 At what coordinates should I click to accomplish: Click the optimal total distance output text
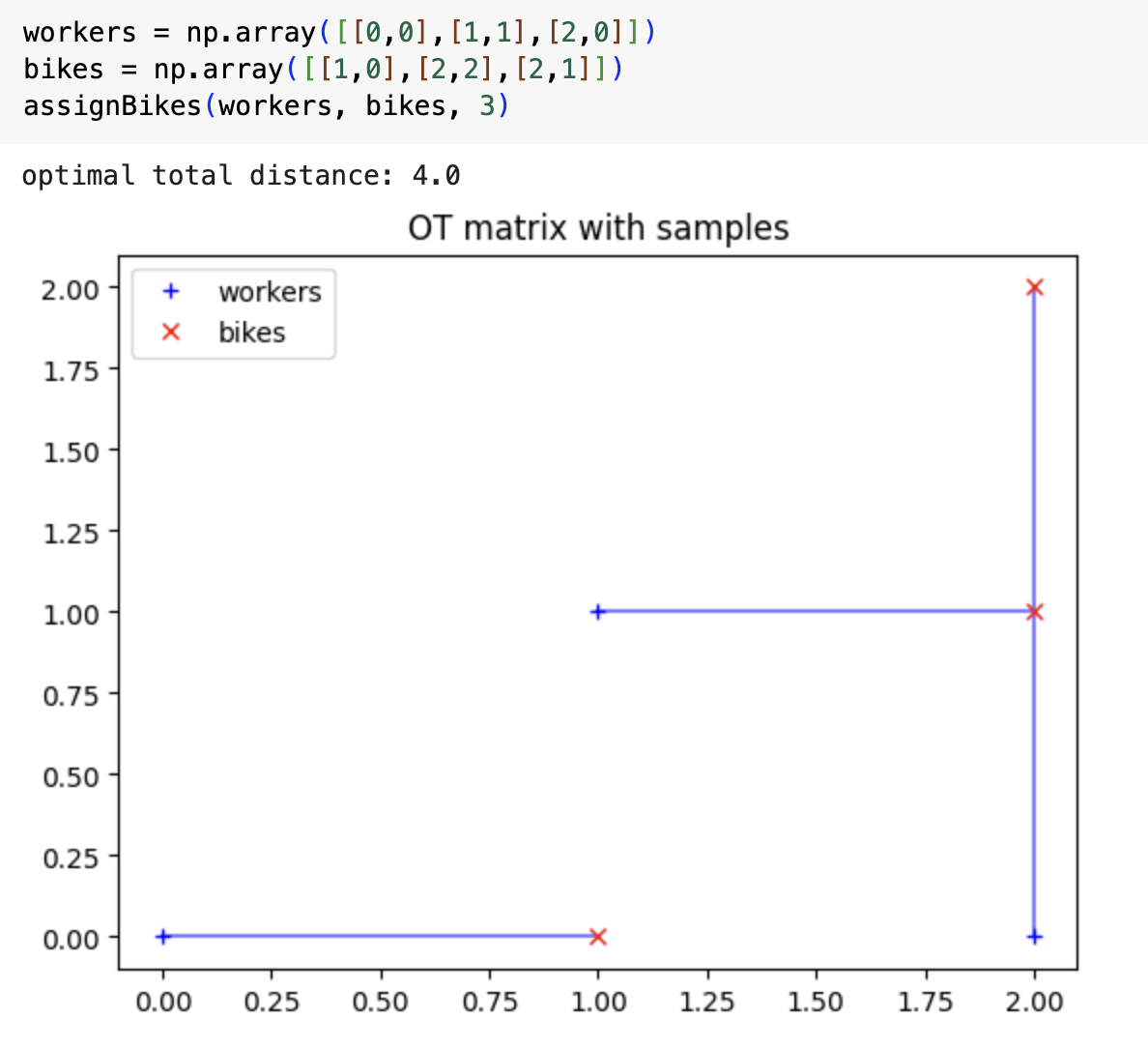[240, 175]
